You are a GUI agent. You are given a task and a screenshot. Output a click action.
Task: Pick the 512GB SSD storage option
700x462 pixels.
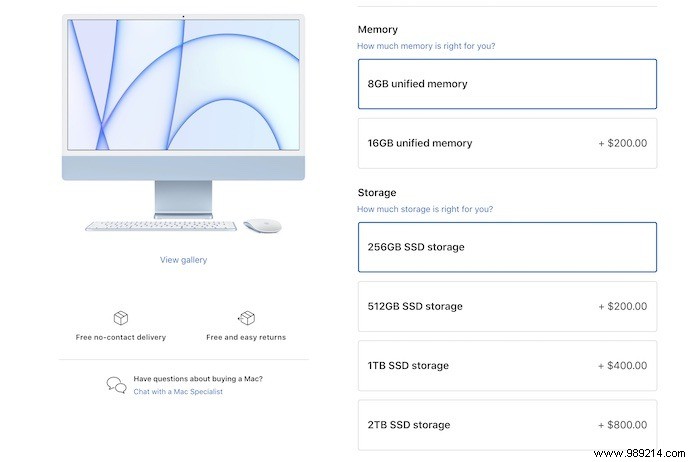tap(507, 306)
